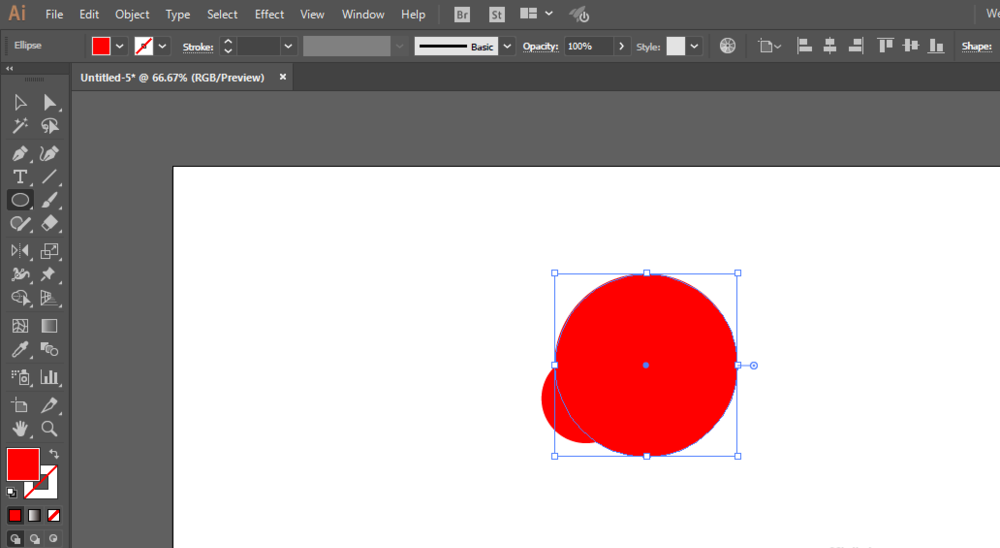Viewport: 1000px width, 548px height.
Task: Open the View menu
Action: pos(312,14)
